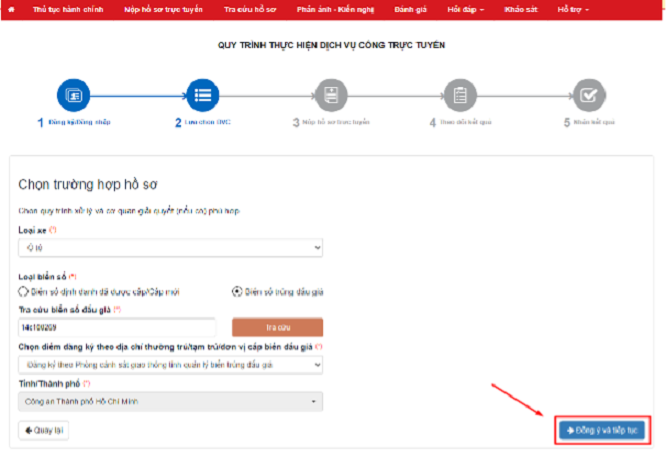The image size is (666, 457).
Task: Select 'Biển số trúng đấu giá' radio option
Action: (236, 292)
